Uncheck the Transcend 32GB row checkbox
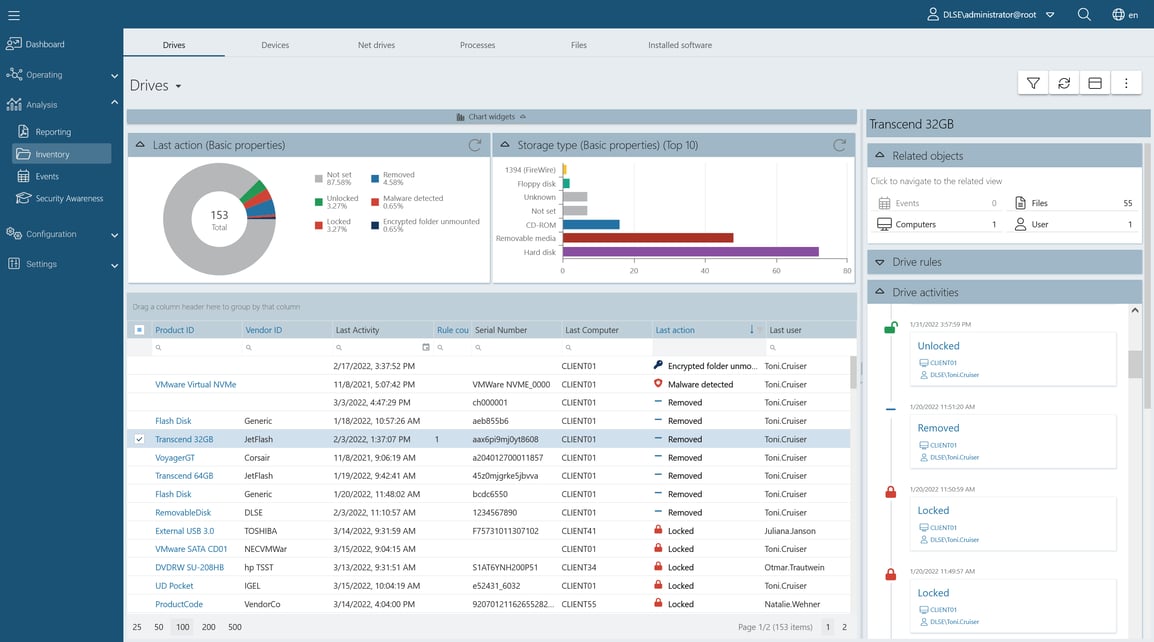The height and width of the screenshot is (642, 1154). click(x=139, y=439)
